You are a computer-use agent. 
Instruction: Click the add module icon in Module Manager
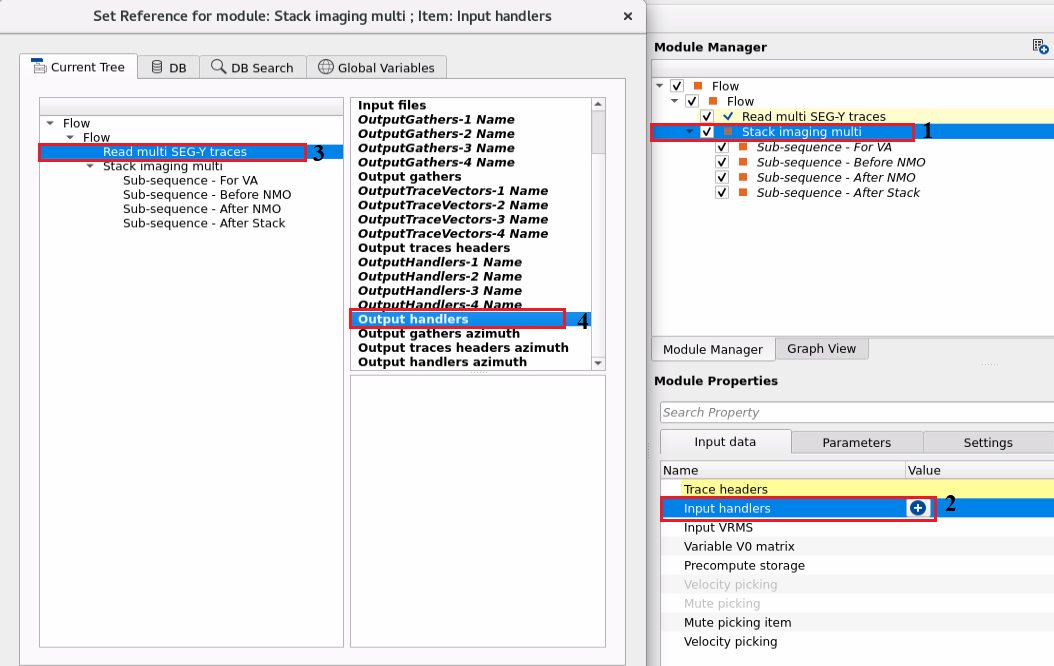(1040, 47)
